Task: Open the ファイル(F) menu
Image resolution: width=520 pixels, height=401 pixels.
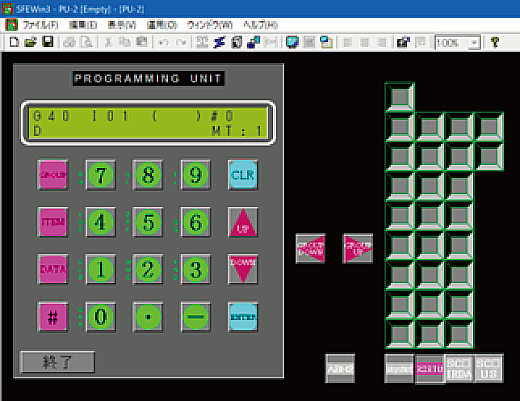Action: tap(40, 25)
